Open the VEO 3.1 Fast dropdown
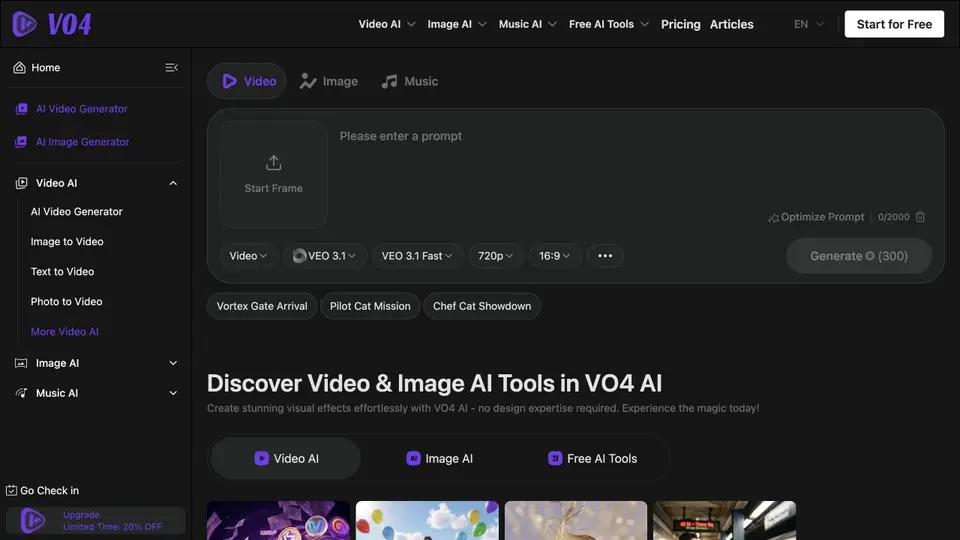 (416, 256)
